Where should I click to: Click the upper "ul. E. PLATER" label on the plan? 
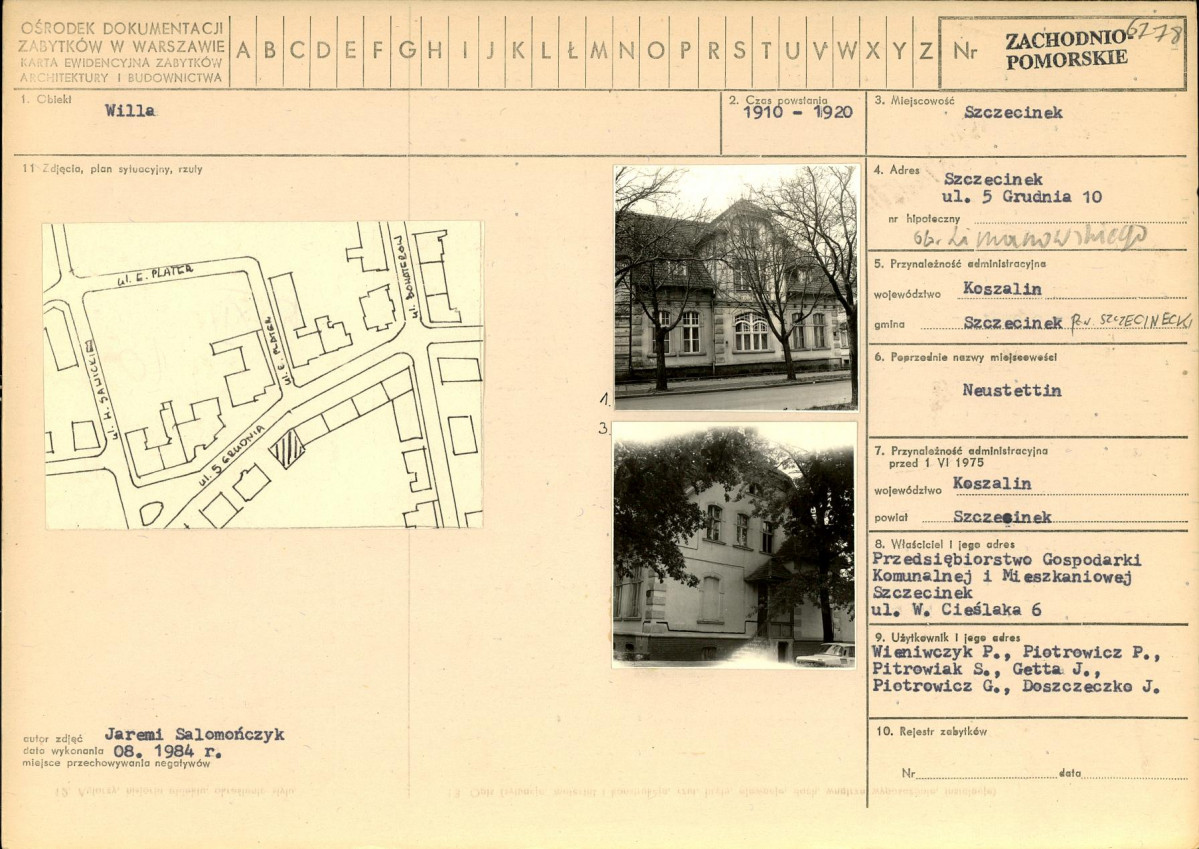click(x=154, y=275)
